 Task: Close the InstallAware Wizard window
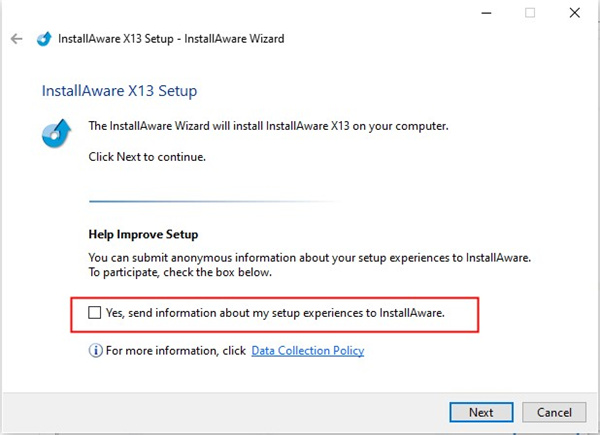[575, 13]
